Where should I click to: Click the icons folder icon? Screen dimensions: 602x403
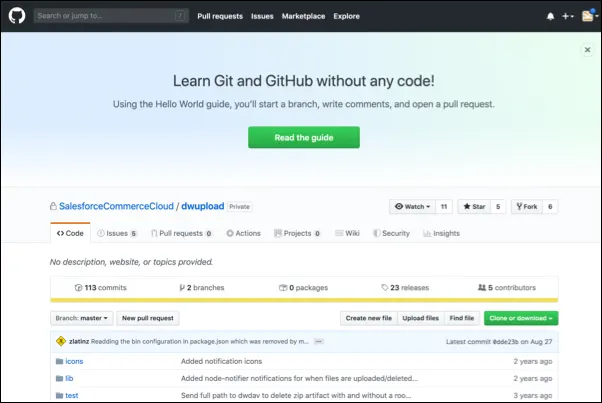pos(59,361)
